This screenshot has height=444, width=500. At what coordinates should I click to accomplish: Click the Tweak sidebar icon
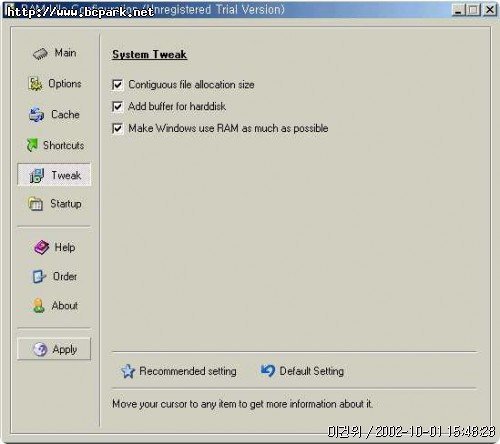click(x=37, y=175)
